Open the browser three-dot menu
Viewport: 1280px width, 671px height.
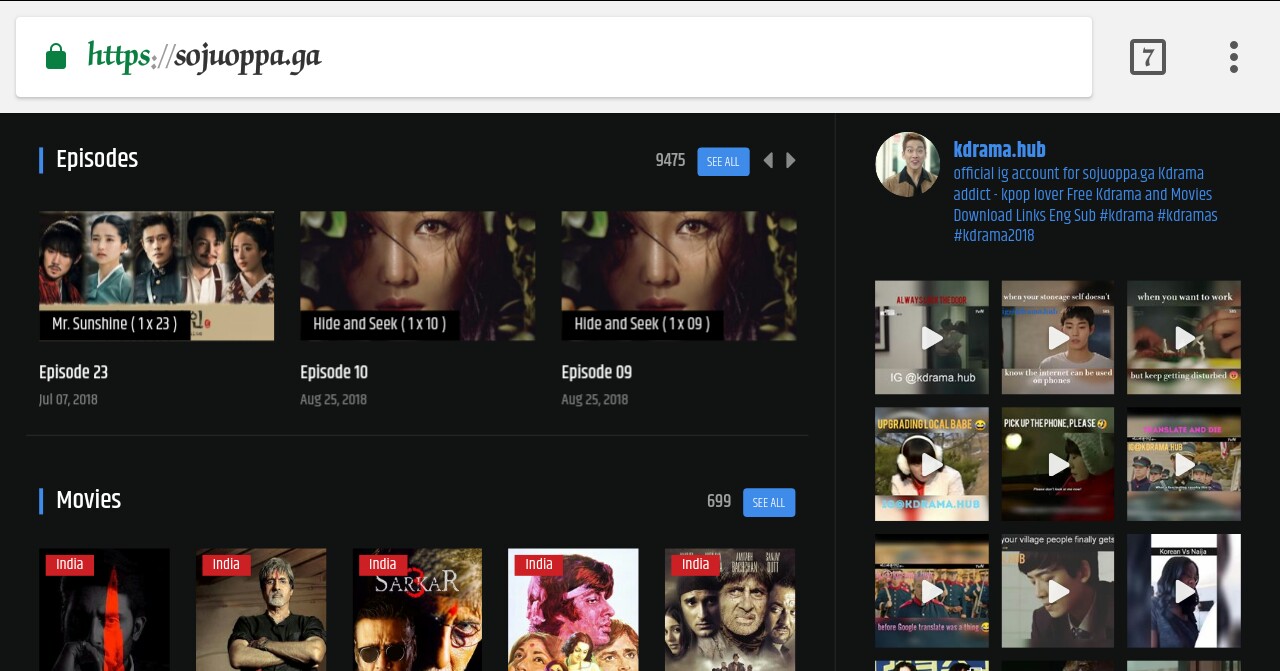click(x=1234, y=57)
